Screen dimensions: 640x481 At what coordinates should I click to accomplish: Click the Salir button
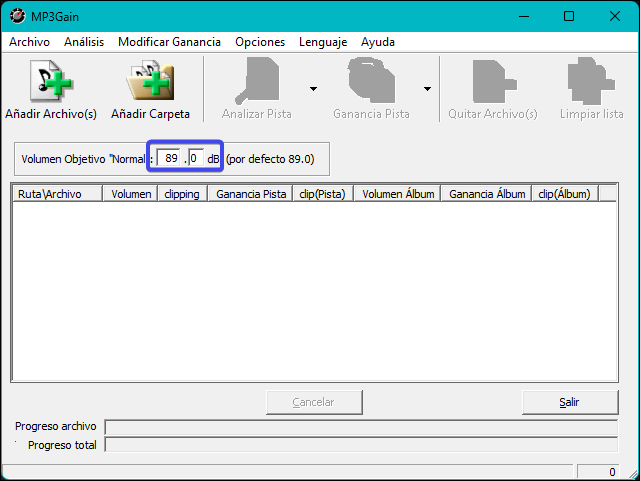(570, 402)
